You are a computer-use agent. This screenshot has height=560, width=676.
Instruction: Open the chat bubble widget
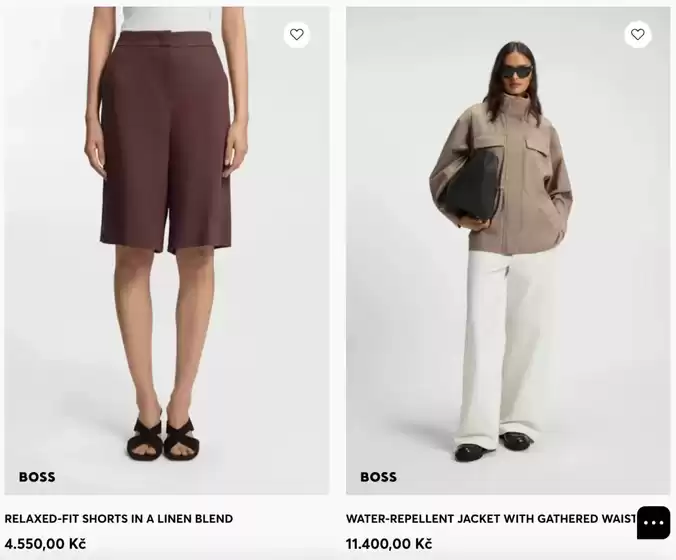[x=654, y=522]
